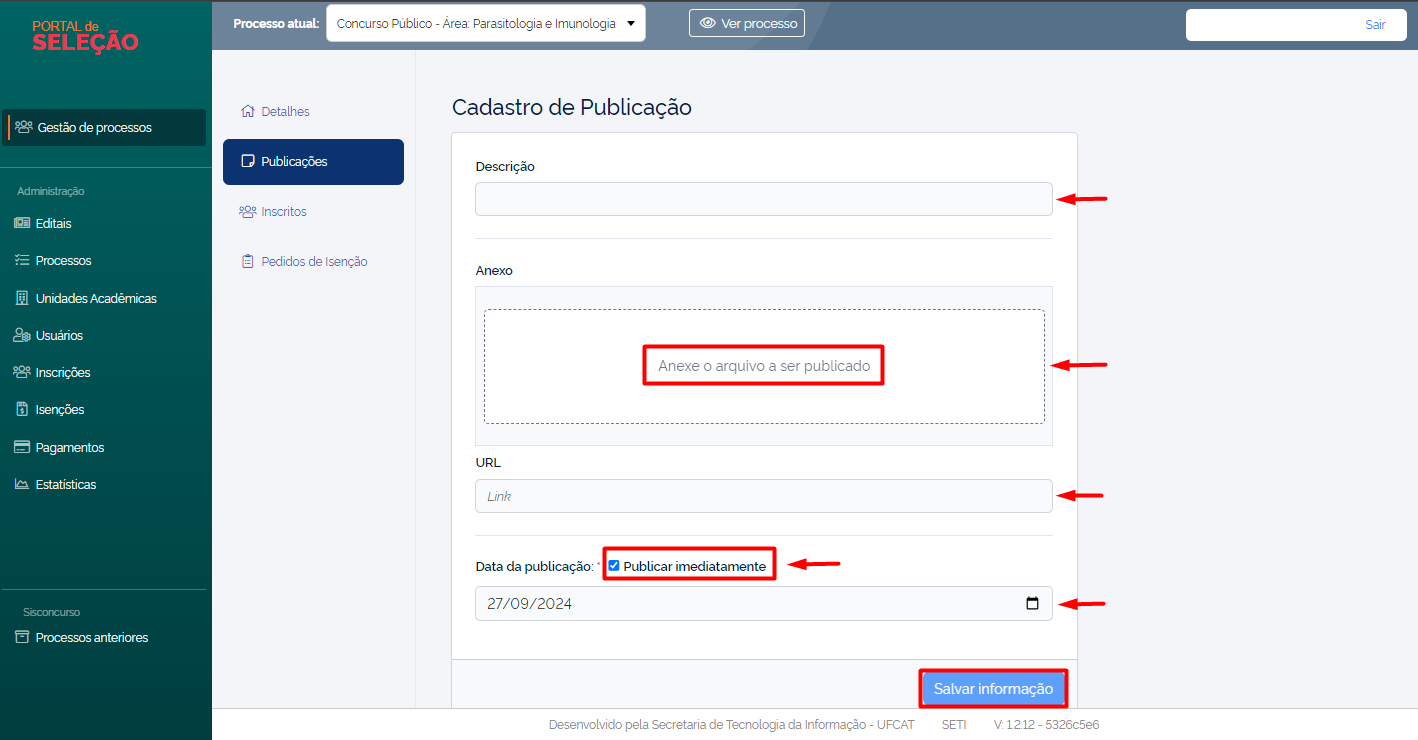Uncheck Publicar imediatamente checkbox
The height and width of the screenshot is (740, 1418).
coord(614,566)
